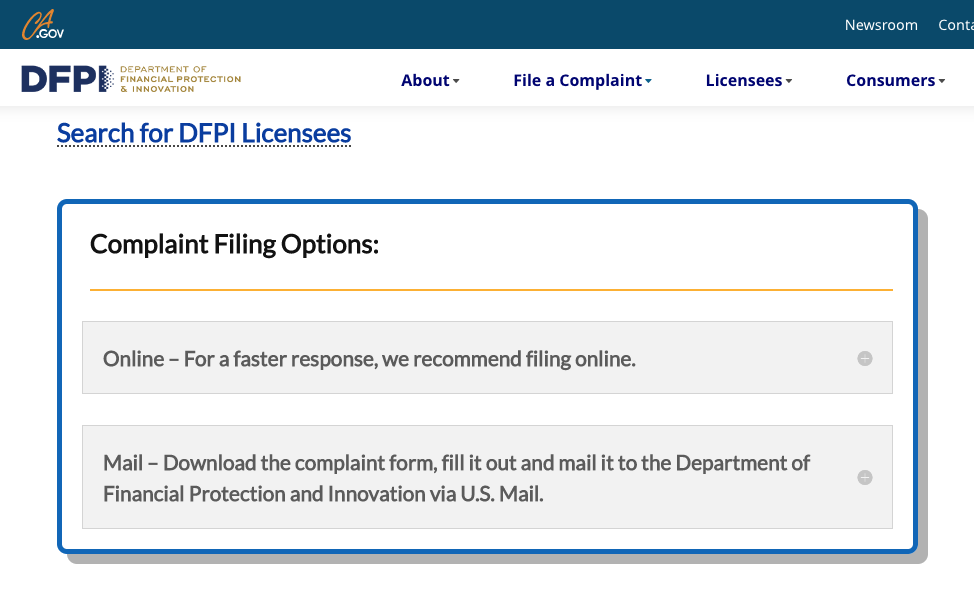Open the DFPI department logo homepage

131,79
